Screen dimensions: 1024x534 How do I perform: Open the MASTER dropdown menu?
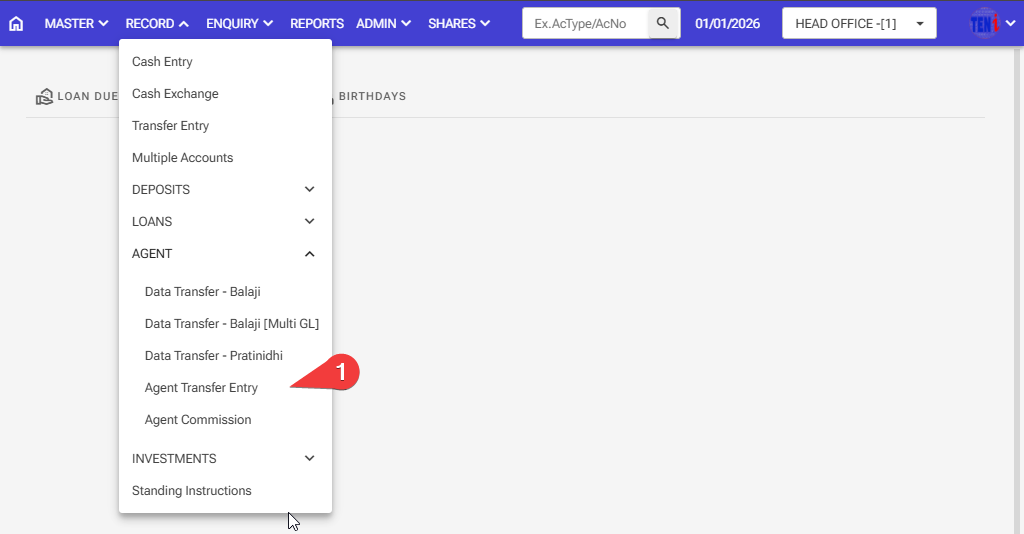[76, 23]
